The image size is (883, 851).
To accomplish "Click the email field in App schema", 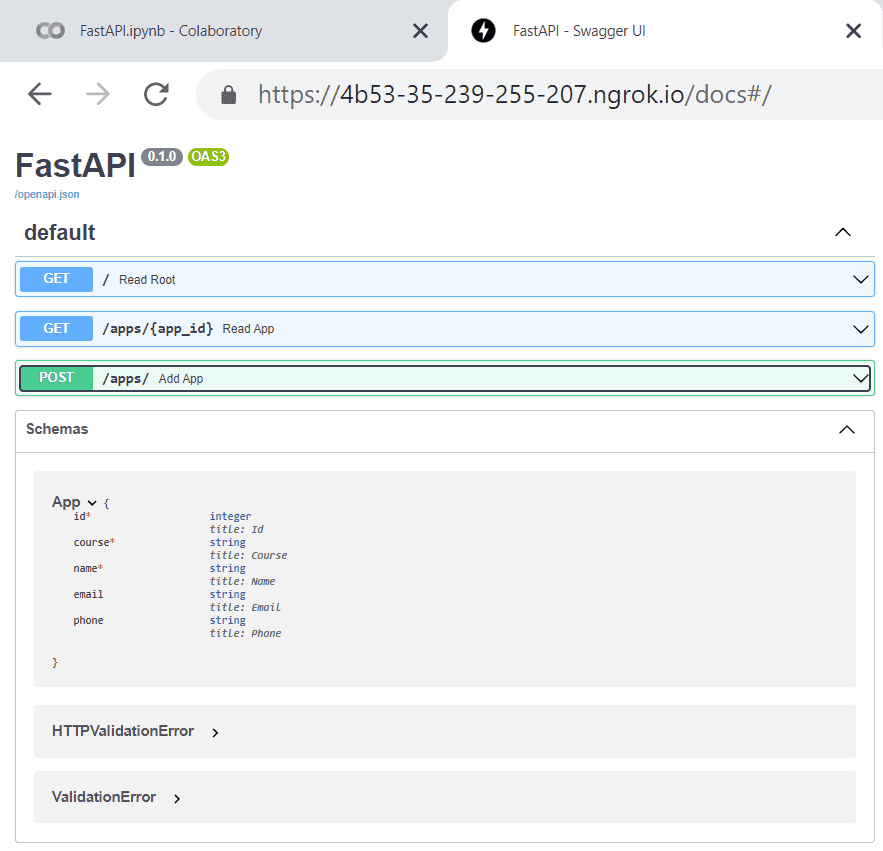I will pyautogui.click(x=88, y=594).
